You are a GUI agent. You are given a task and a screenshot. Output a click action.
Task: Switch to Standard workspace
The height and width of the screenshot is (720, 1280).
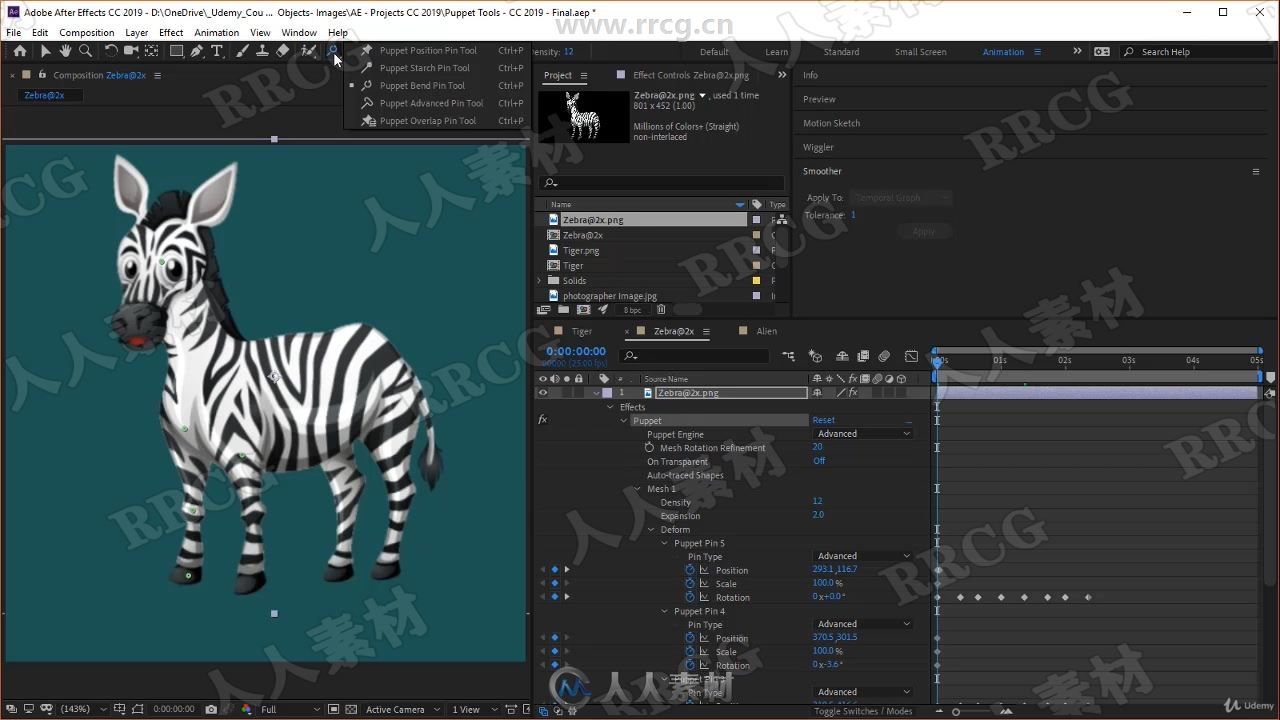point(841,52)
